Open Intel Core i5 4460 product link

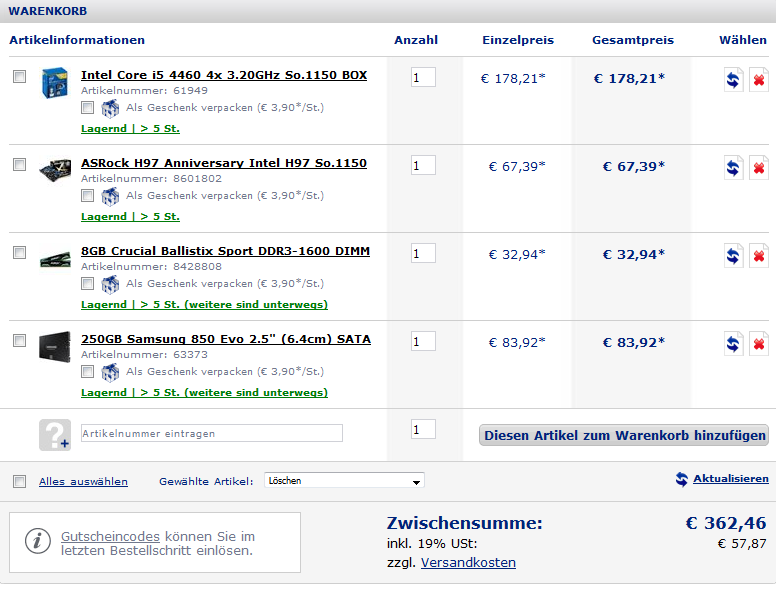[224, 75]
